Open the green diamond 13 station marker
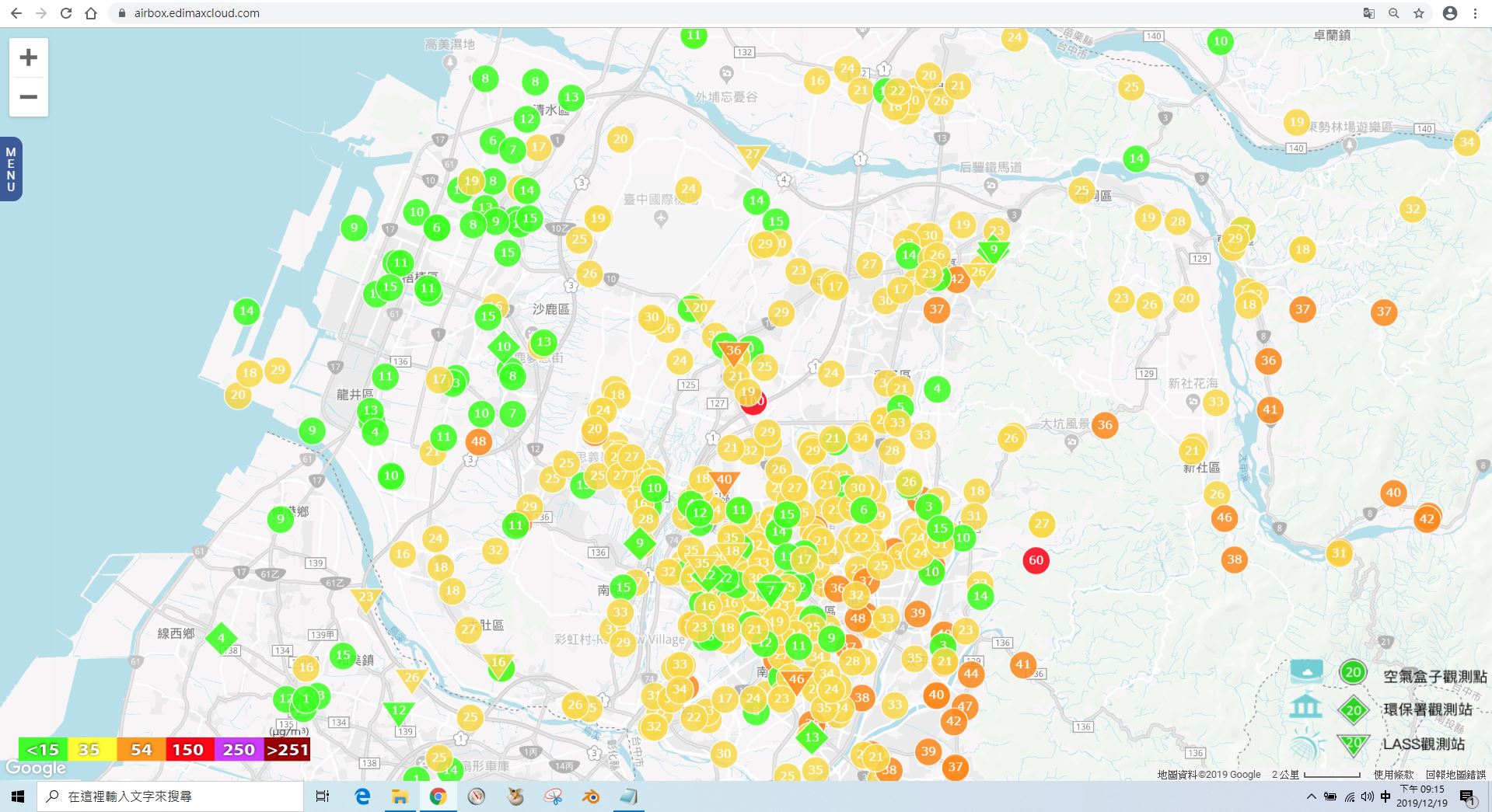The height and width of the screenshot is (812, 1492). [x=812, y=737]
